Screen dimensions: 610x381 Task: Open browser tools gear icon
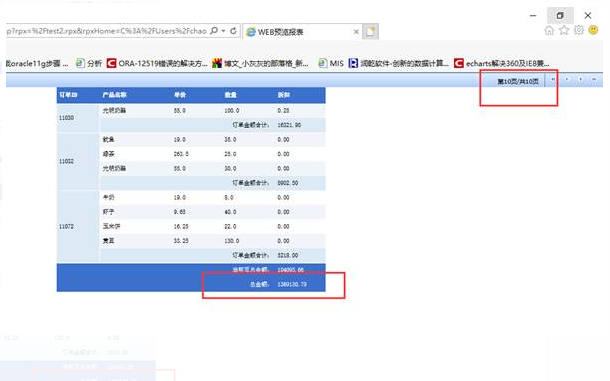point(578,30)
